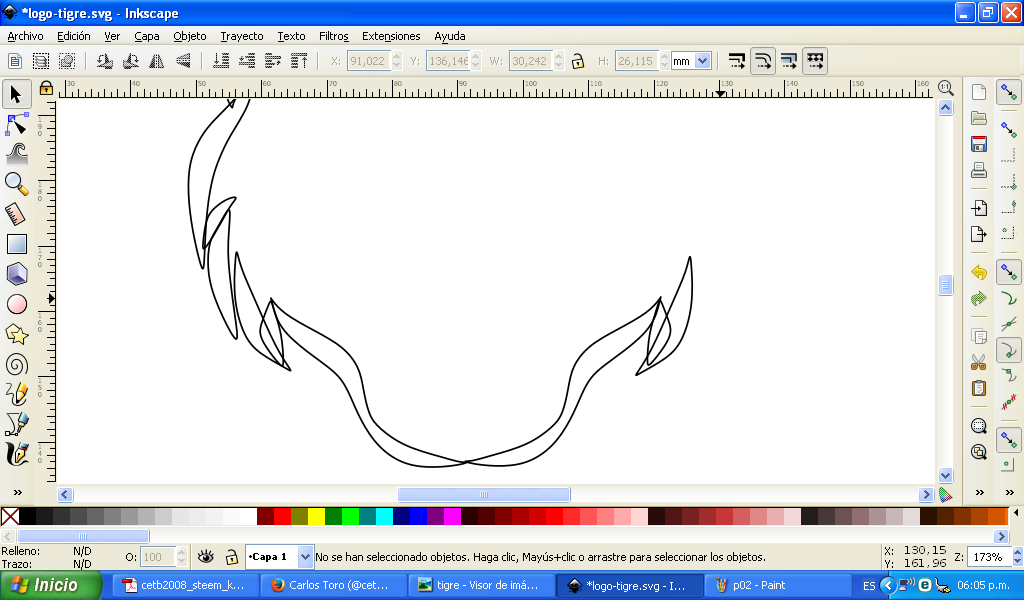Image resolution: width=1024 pixels, height=600 pixels.
Task: Undo the last action
Action: 978,272
